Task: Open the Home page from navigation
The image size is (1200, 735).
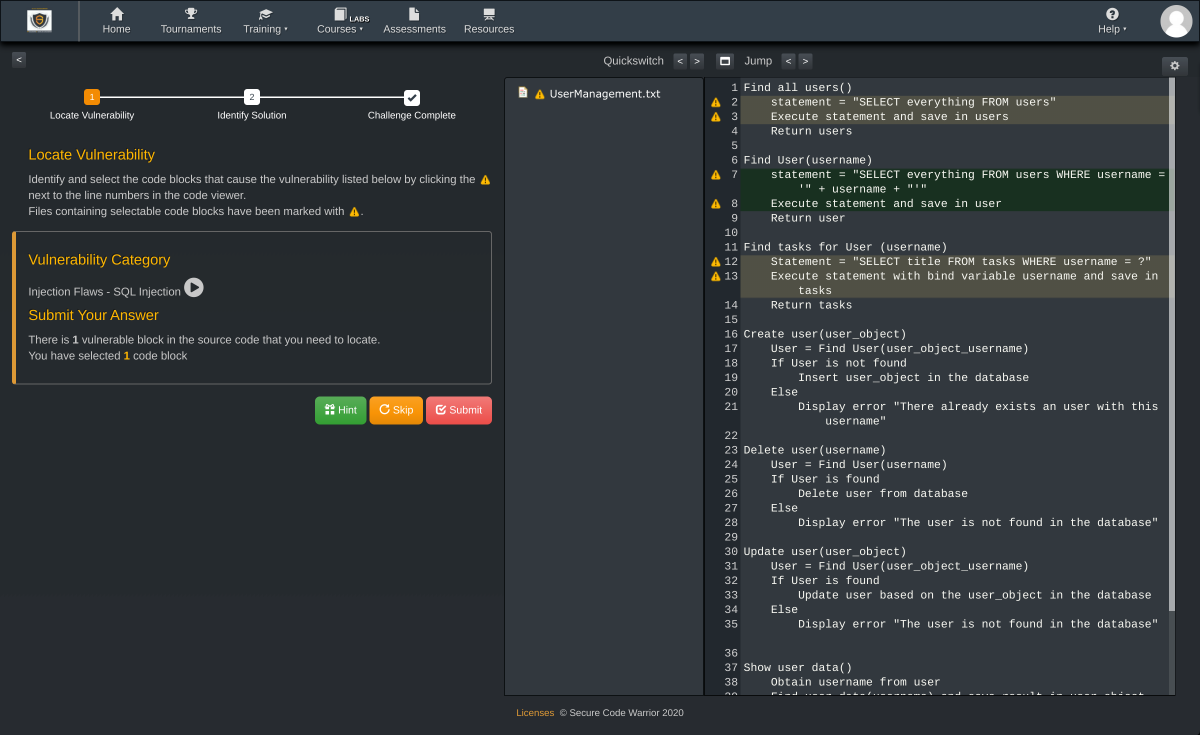Action: pyautogui.click(x=116, y=20)
